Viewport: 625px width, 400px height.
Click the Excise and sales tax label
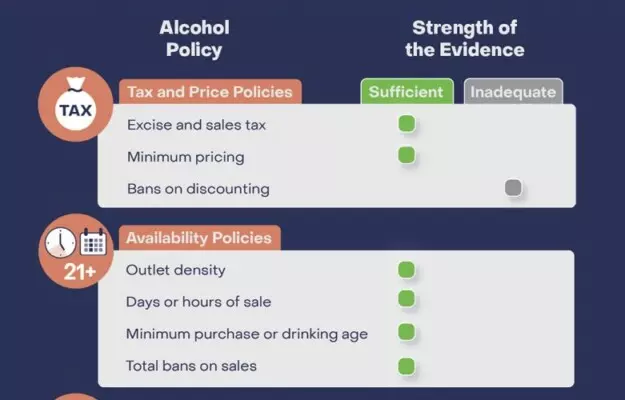[x=196, y=125]
